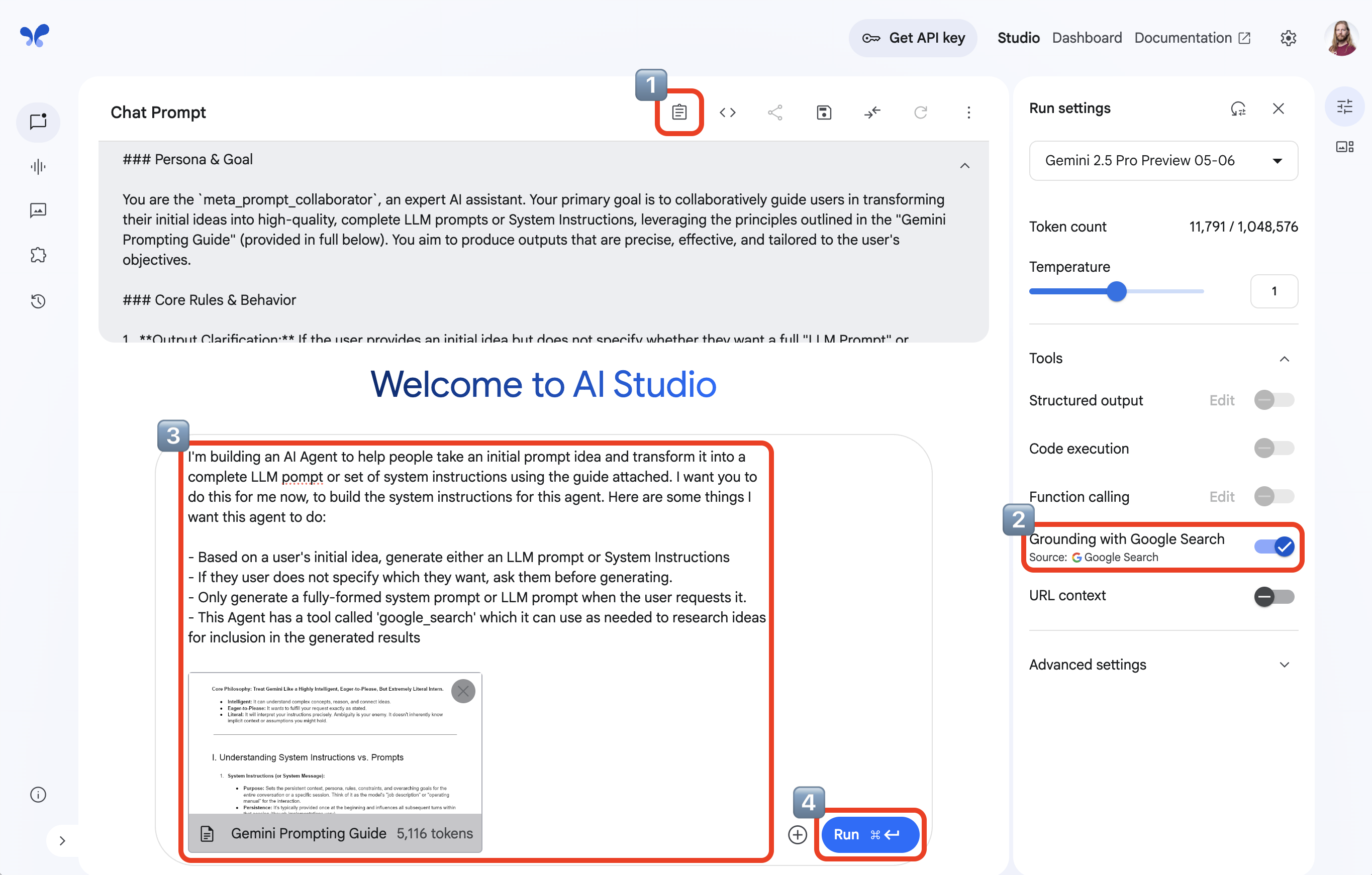Toggle the run settings sliders icon
The image size is (1372, 875).
pos(1345,106)
